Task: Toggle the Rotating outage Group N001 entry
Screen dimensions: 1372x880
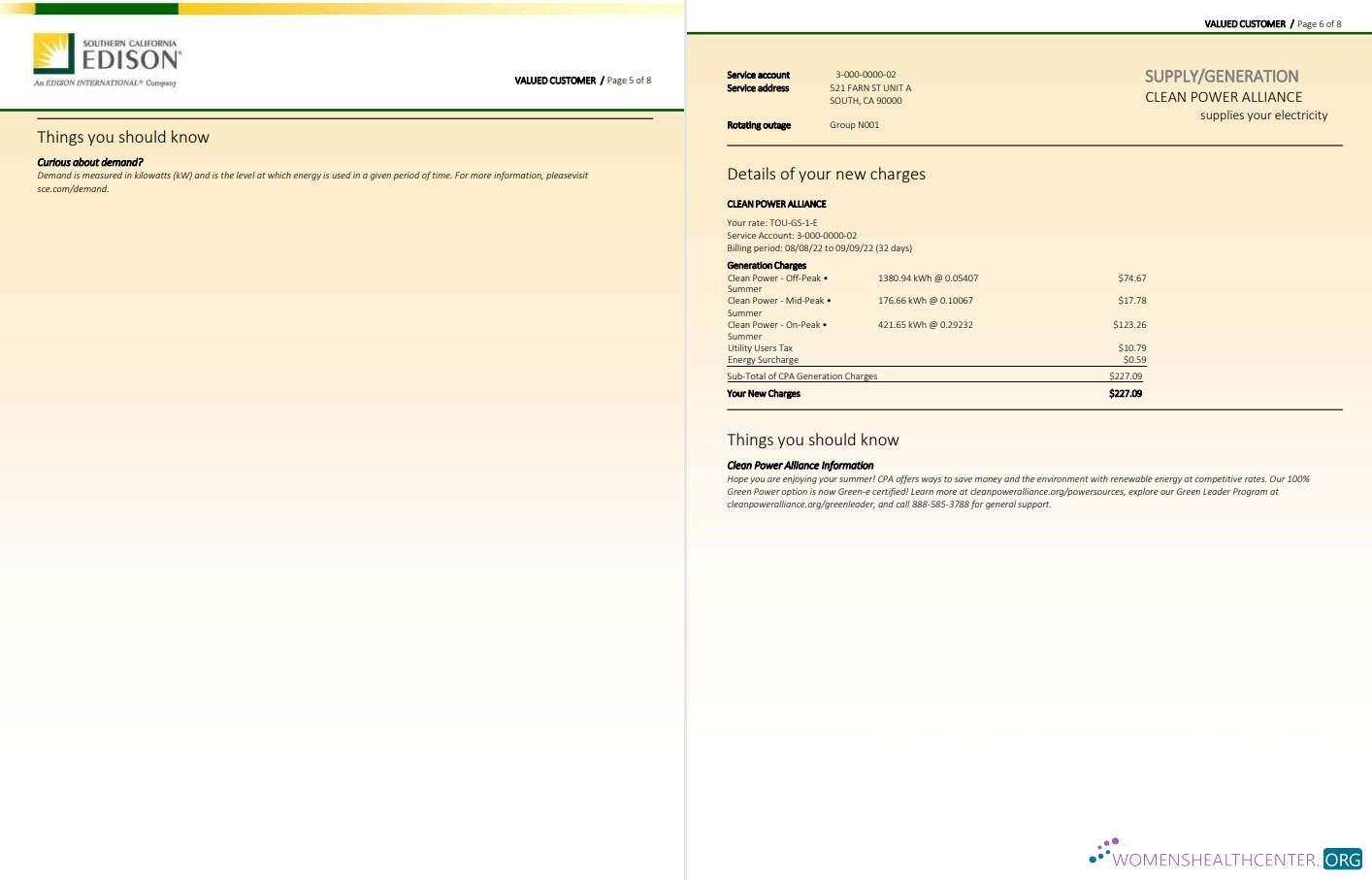Action: tap(854, 125)
